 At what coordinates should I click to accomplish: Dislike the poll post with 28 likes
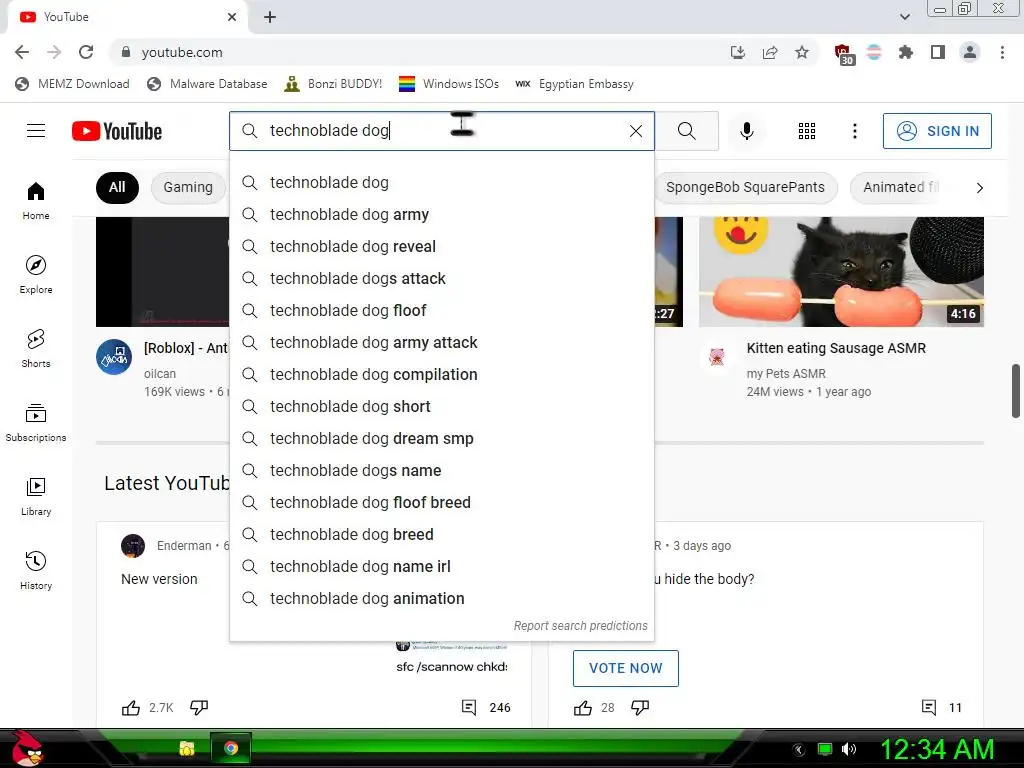tap(640, 707)
